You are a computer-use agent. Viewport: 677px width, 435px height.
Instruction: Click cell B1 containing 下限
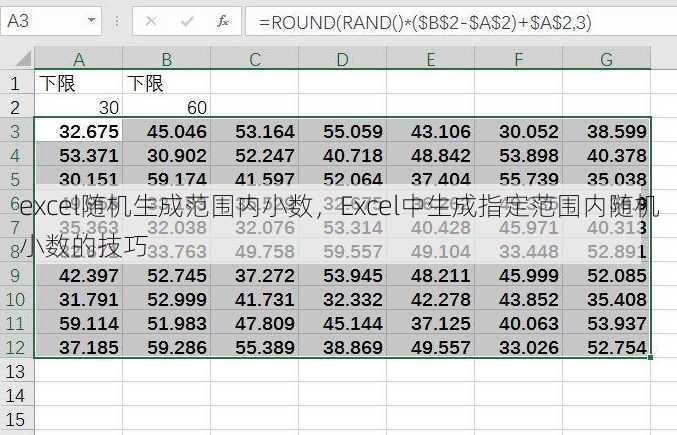click(x=167, y=83)
